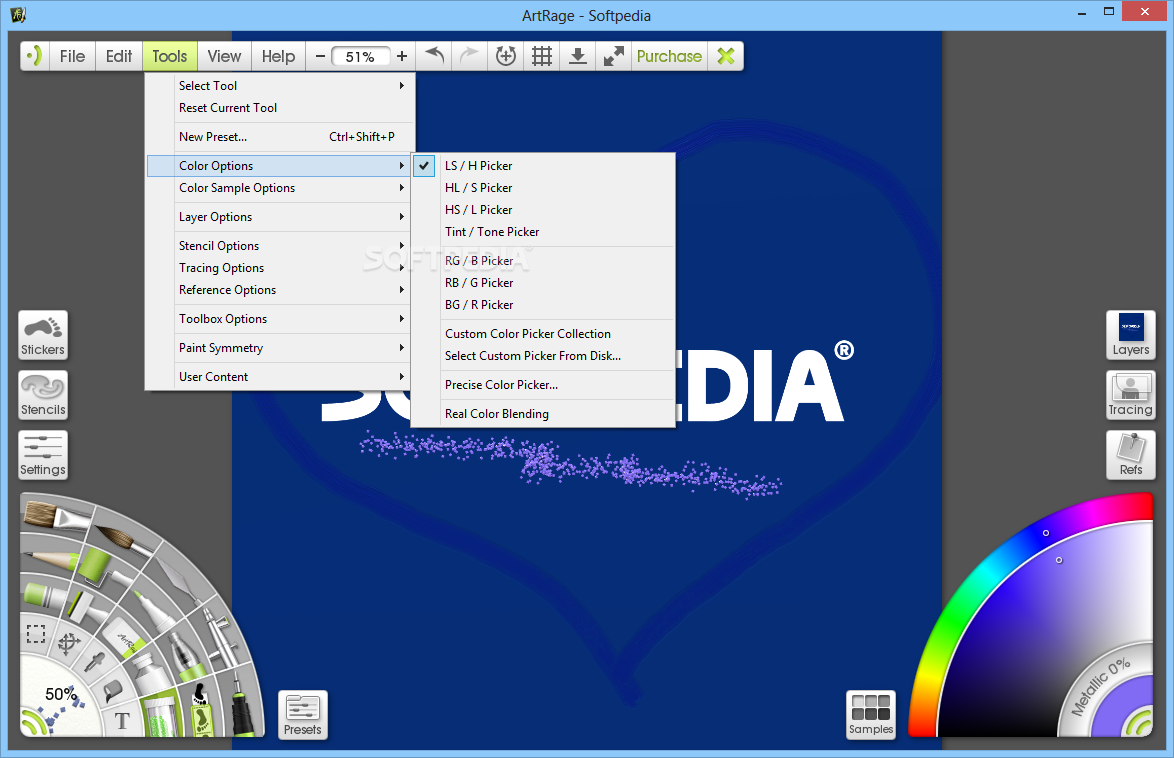1174x758 pixels.
Task: Choose HS / L Picker
Action: click(x=543, y=210)
